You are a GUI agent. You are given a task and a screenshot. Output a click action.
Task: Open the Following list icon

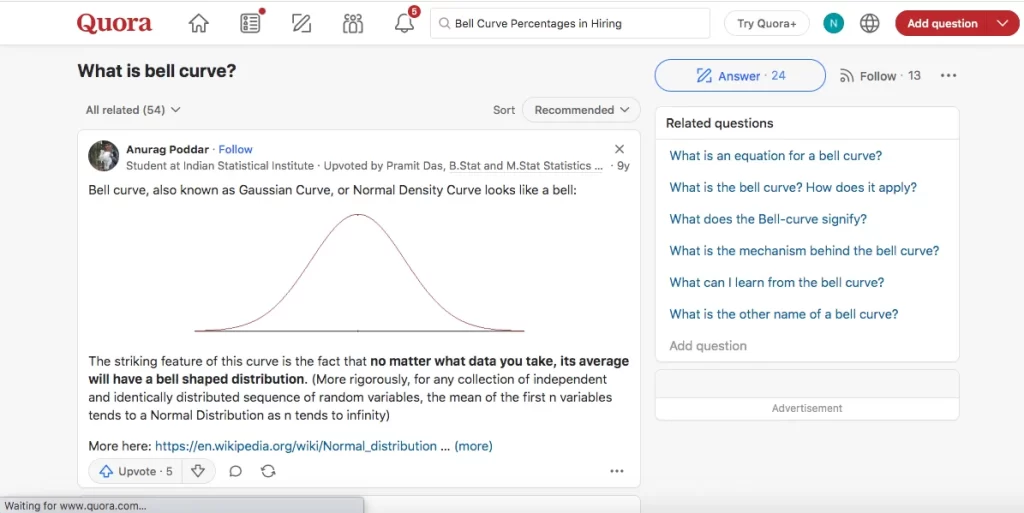pos(250,23)
